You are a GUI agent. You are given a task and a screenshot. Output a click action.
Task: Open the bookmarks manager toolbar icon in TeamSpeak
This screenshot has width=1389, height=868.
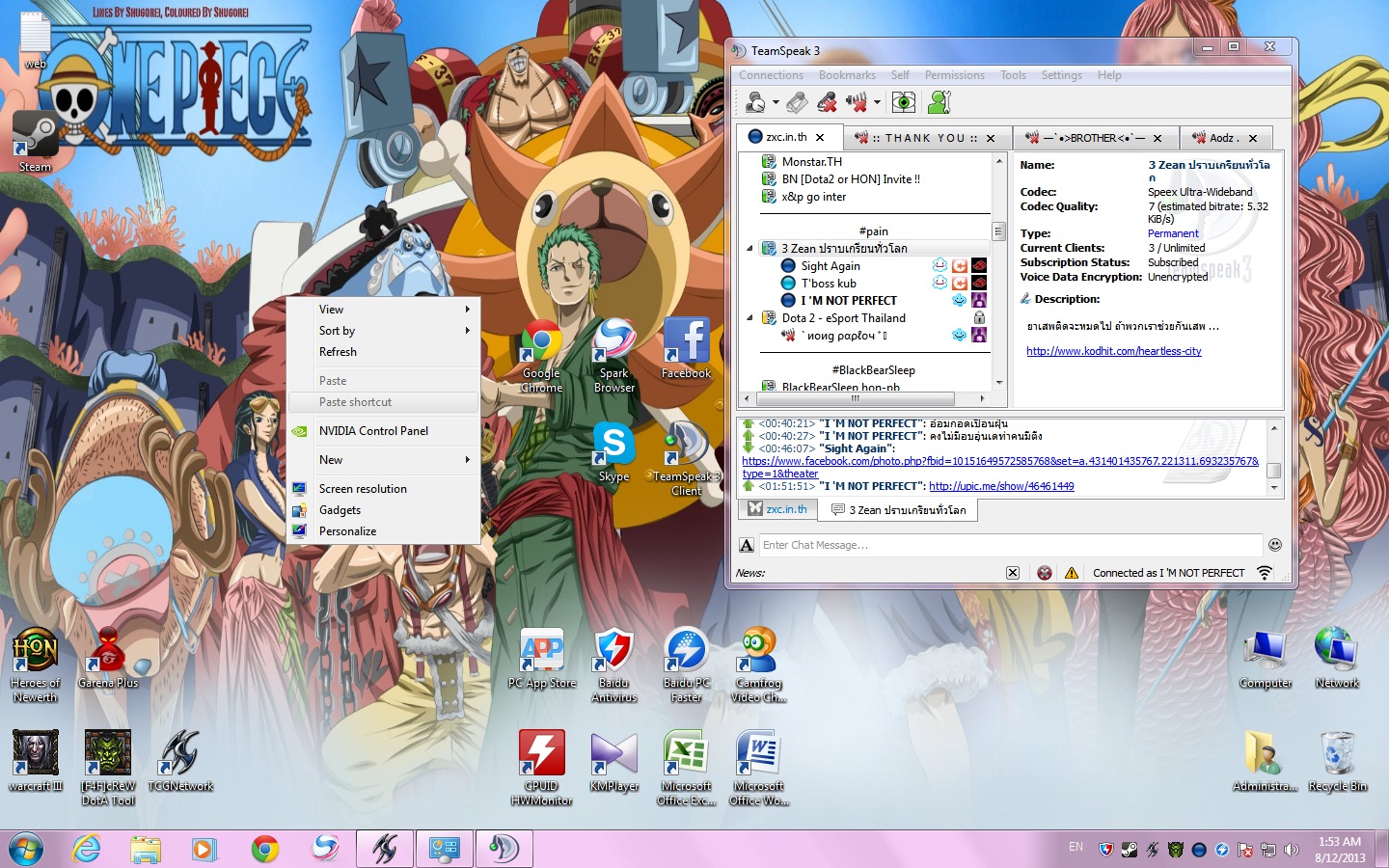[797, 101]
